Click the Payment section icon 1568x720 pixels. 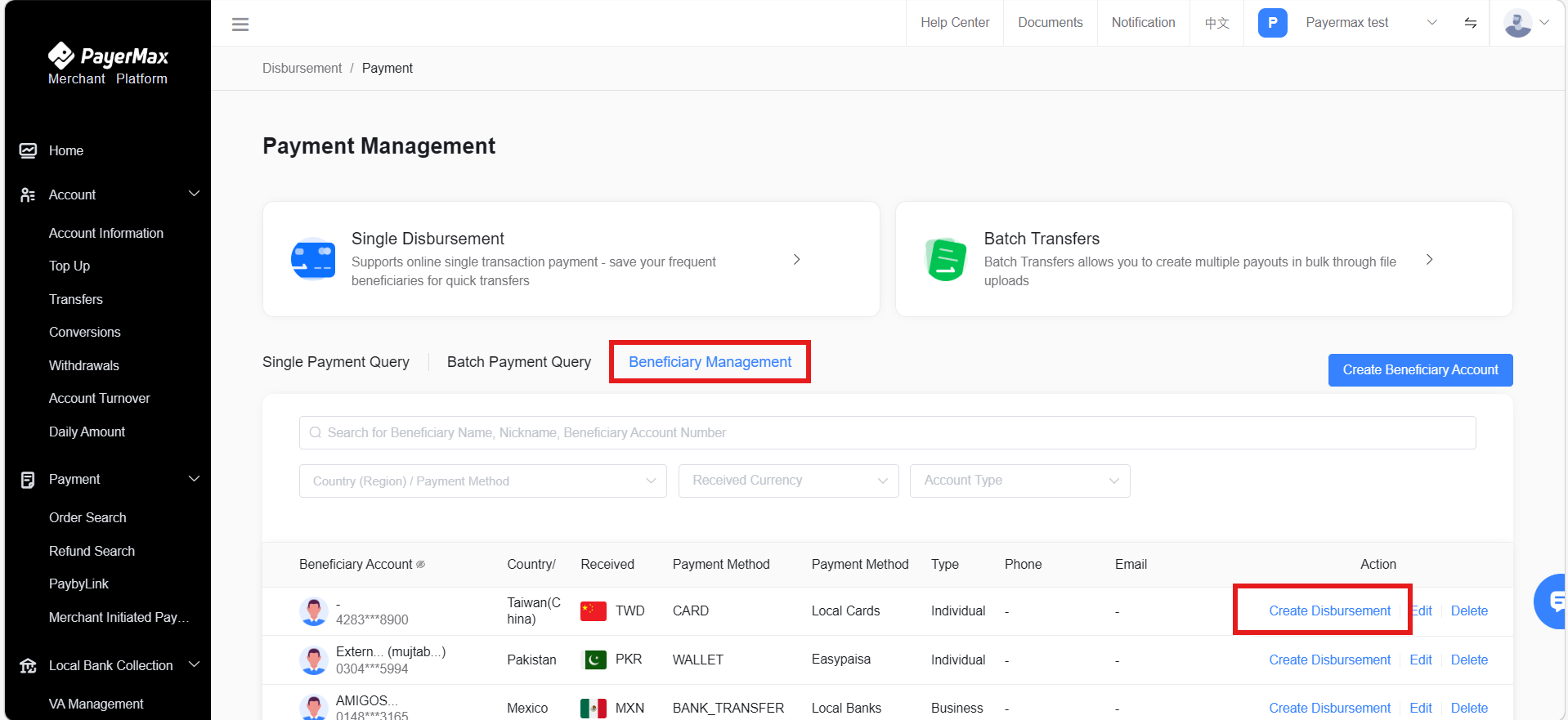pyautogui.click(x=28, y=480)
